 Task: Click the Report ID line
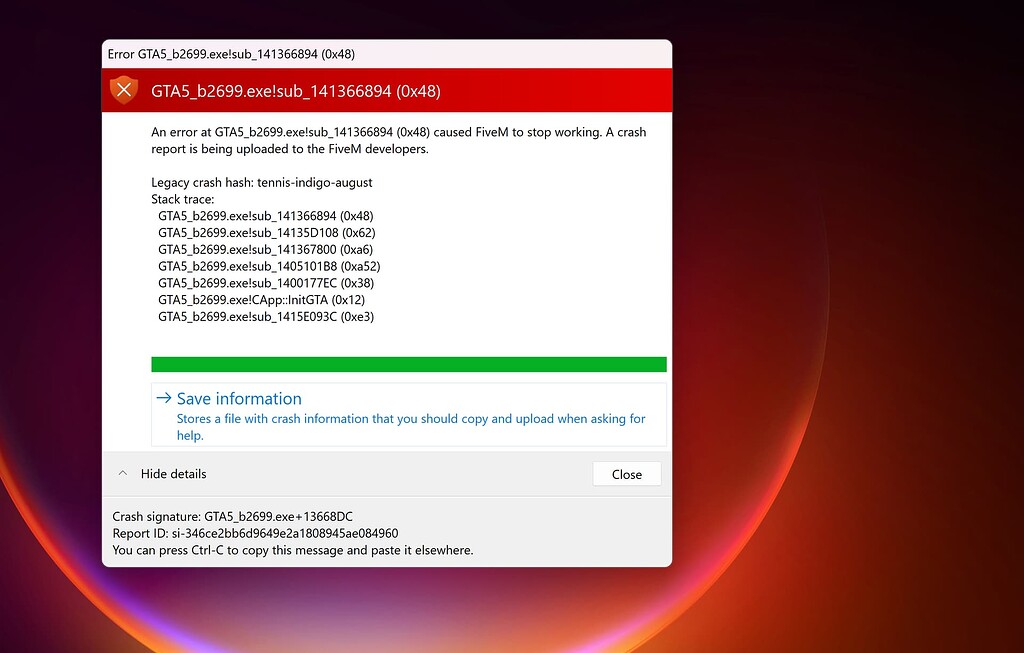tap(255, 534)
